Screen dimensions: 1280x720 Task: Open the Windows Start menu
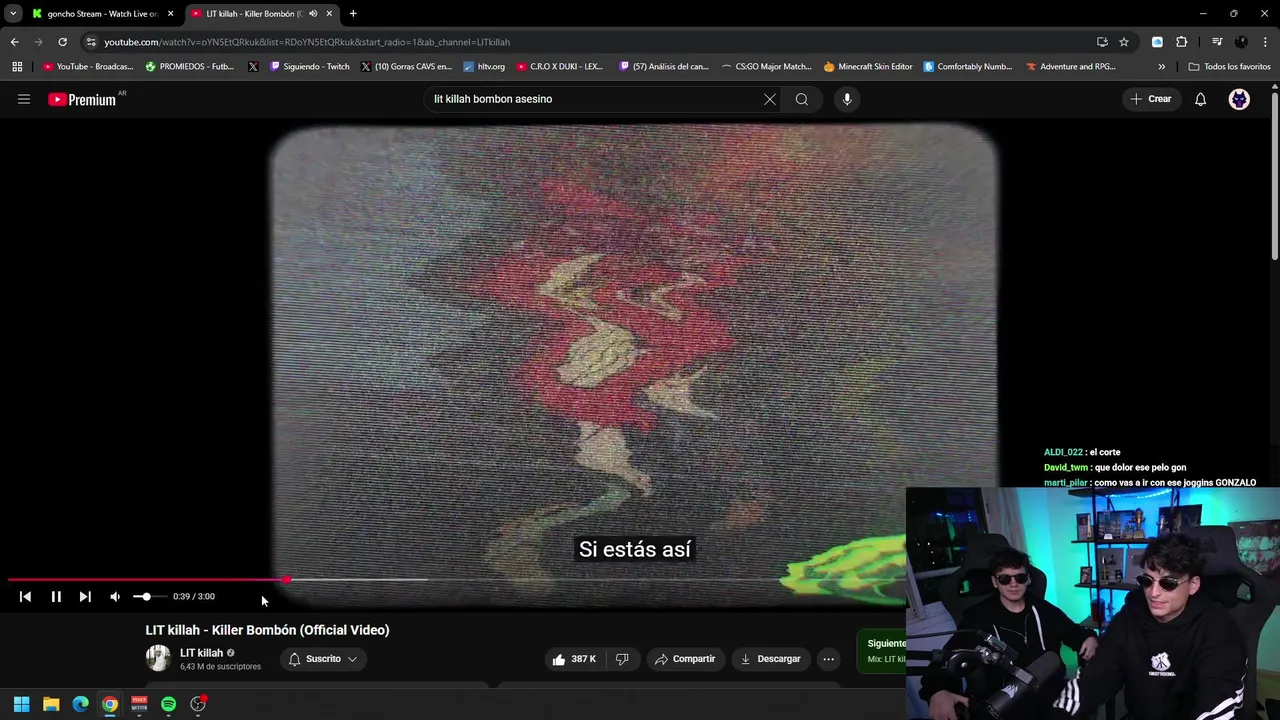[21, 704]
